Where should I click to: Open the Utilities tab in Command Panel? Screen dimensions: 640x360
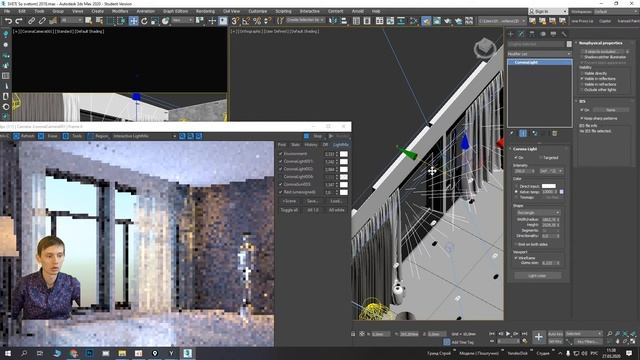point(564,34)
